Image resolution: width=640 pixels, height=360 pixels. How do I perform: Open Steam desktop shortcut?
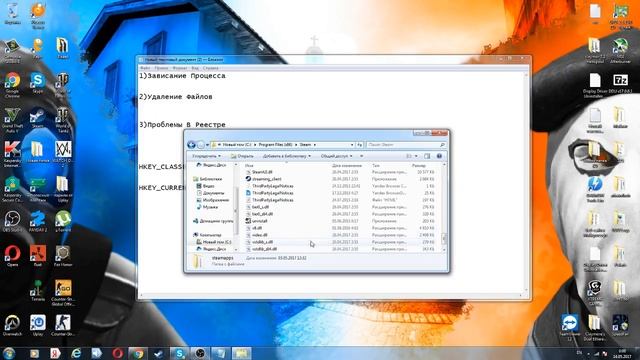tap(38, 118)
